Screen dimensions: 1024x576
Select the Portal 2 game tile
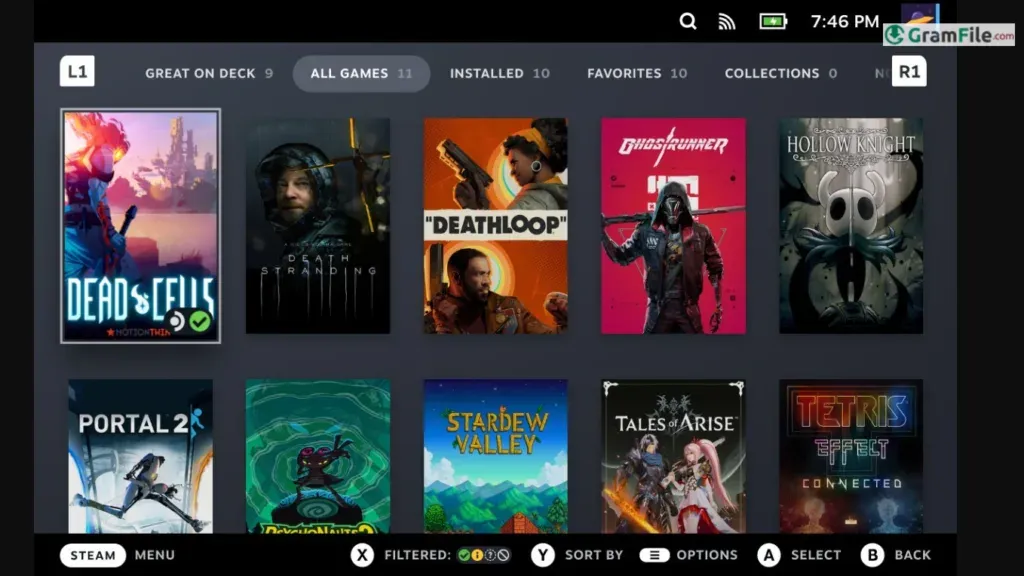click(x=140, y=456)
